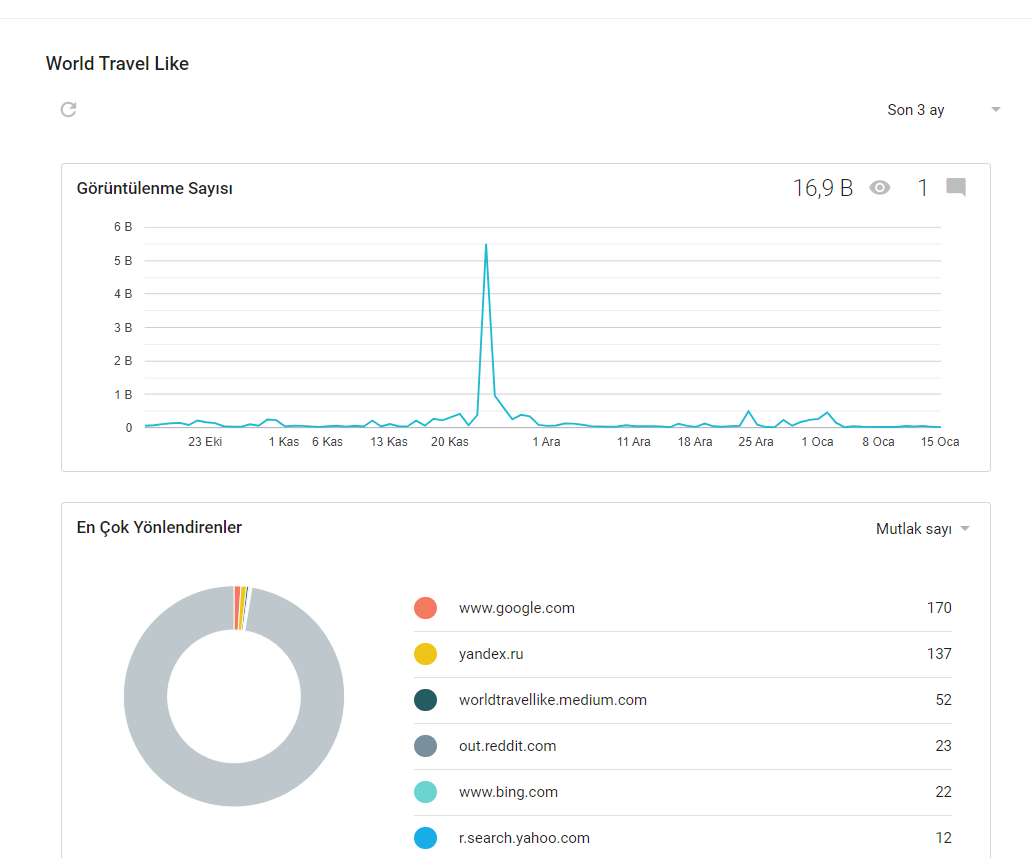Click the World Travel Like title
Screen dimensions: 1032x858
[x=117, y=64]
